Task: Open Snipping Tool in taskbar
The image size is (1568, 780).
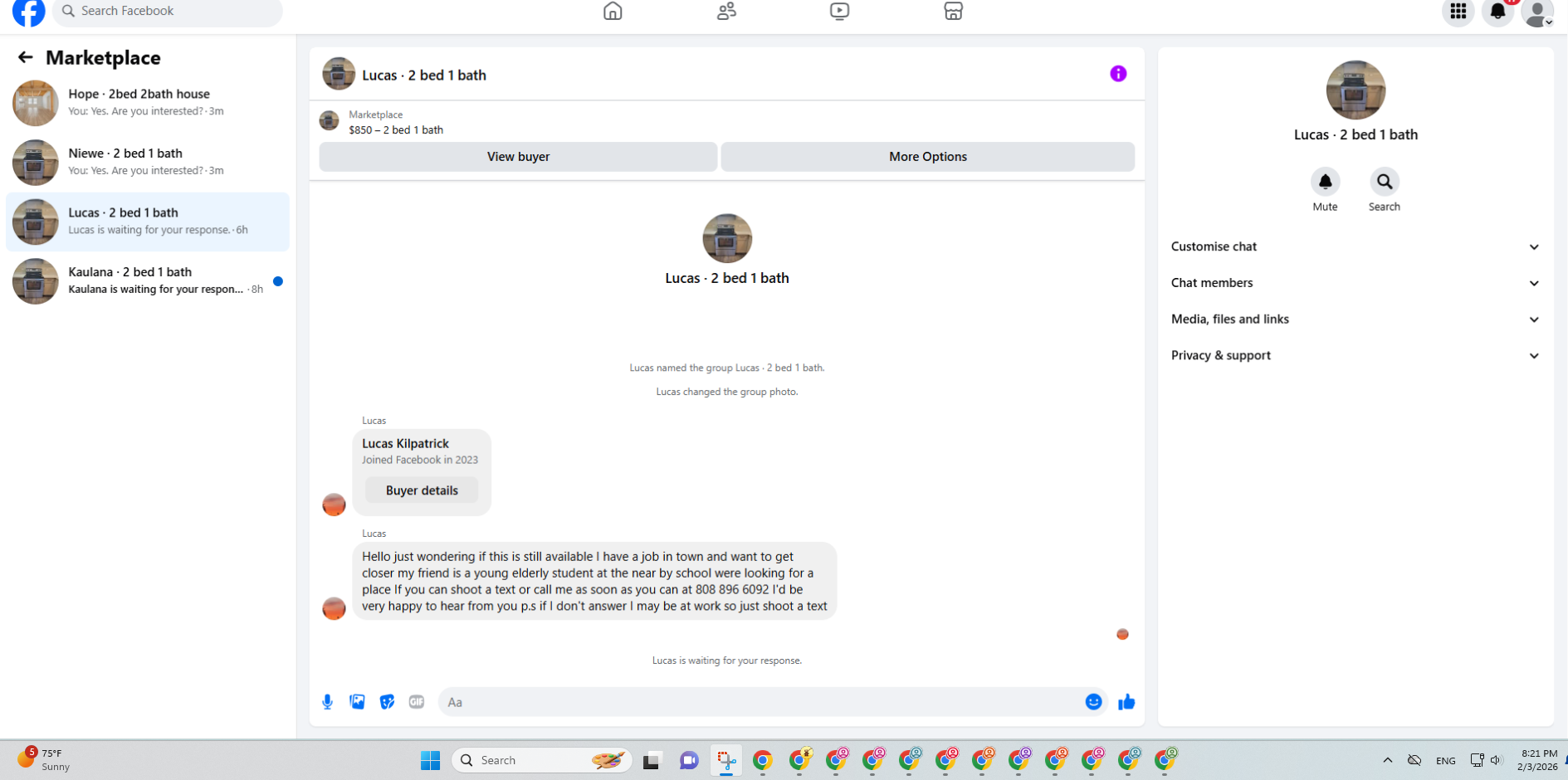Action: point(726,760)
